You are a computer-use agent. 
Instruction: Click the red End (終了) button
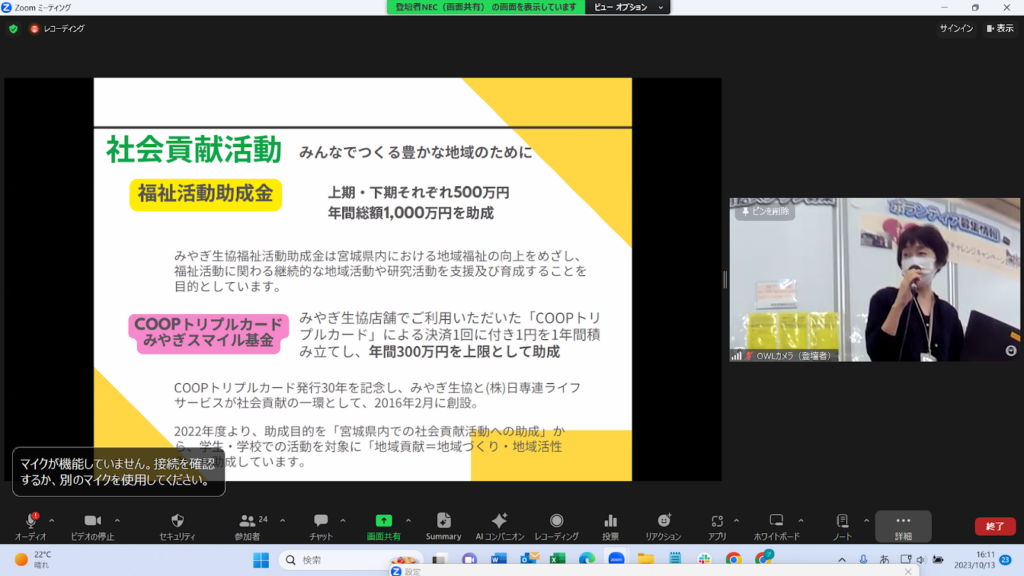(x=995, y=526)
